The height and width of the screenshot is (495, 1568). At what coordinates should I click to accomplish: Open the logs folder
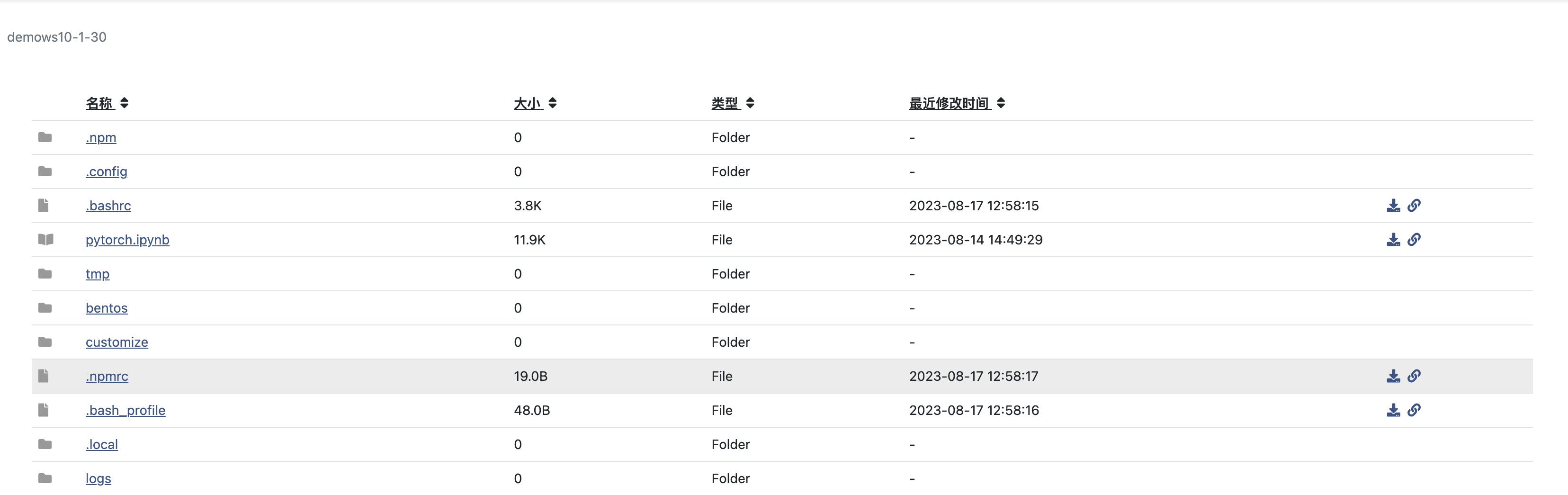[98, 478]
